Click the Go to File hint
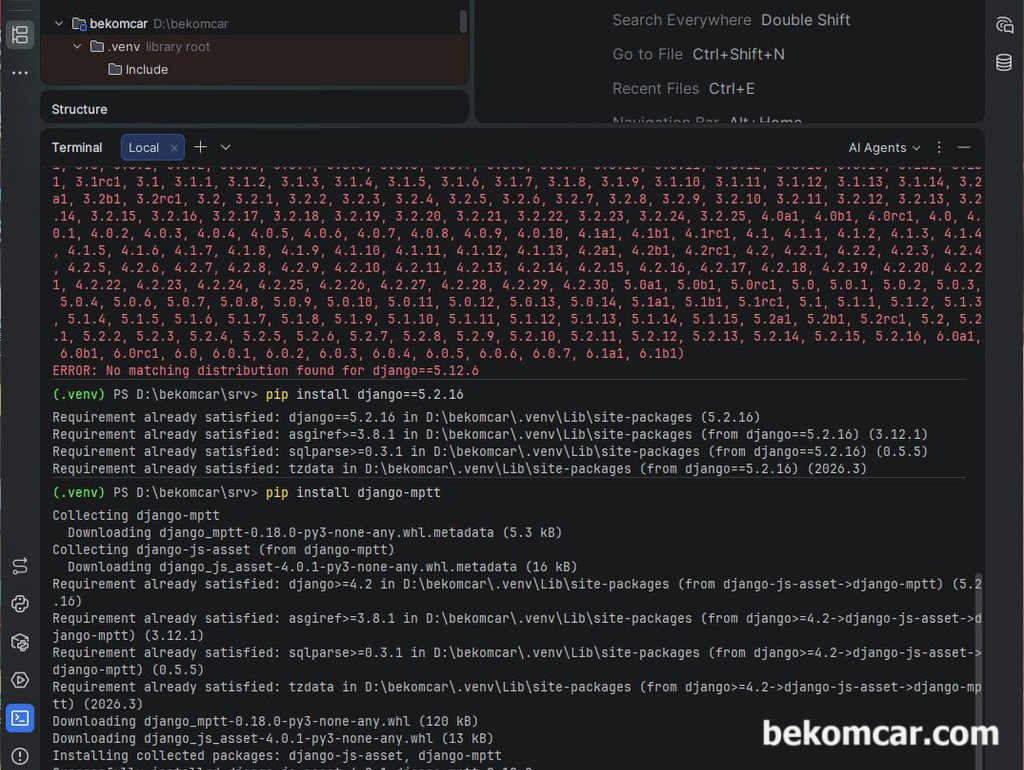 click(x=698, y=54)
